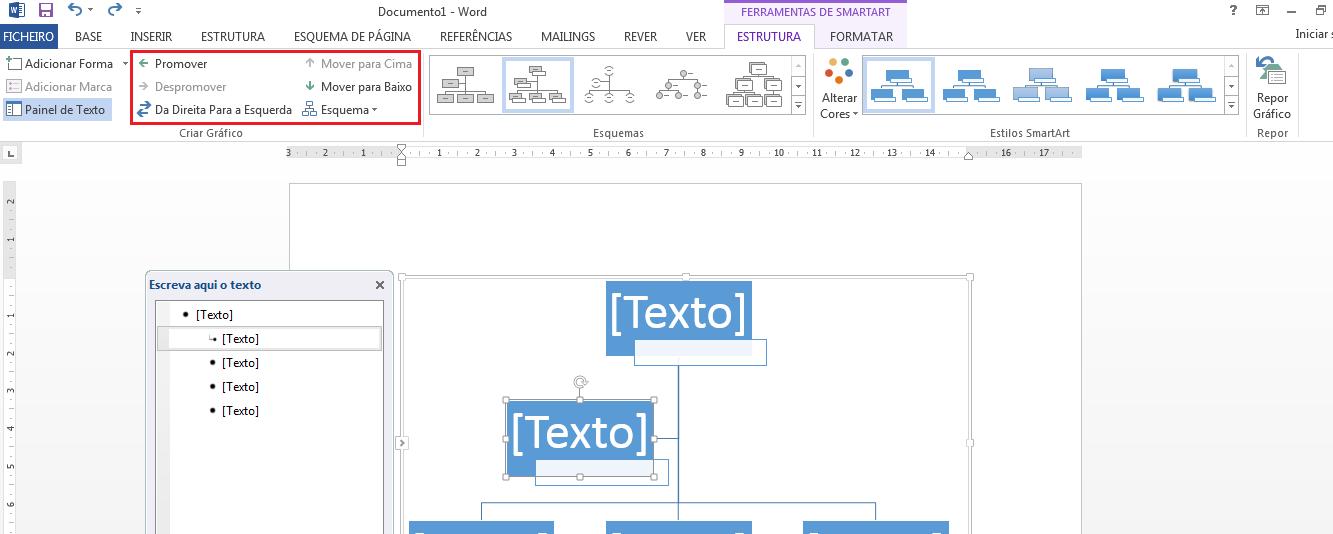This screenshot has height=534, width=1333.
Task: Close the text pane panel
Action: pos(380,285)
